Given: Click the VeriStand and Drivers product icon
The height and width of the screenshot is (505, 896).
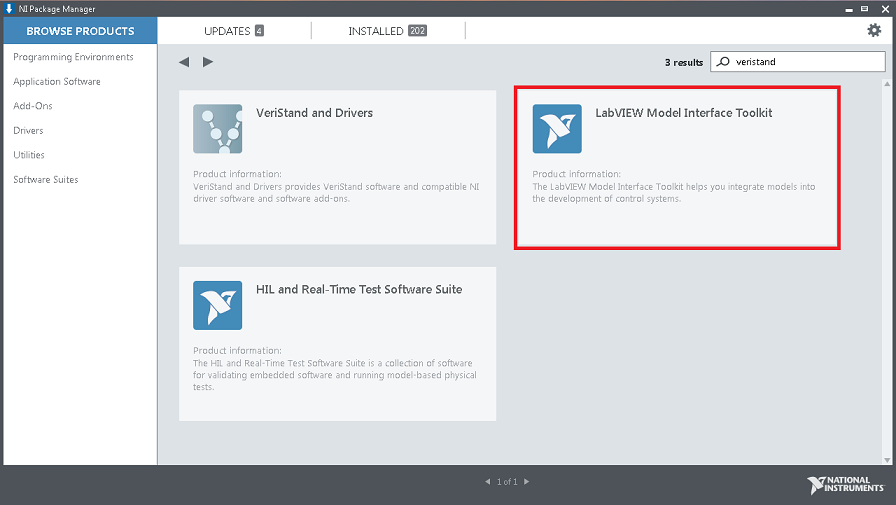Looking at the screenshot, I should coord(217,129).
